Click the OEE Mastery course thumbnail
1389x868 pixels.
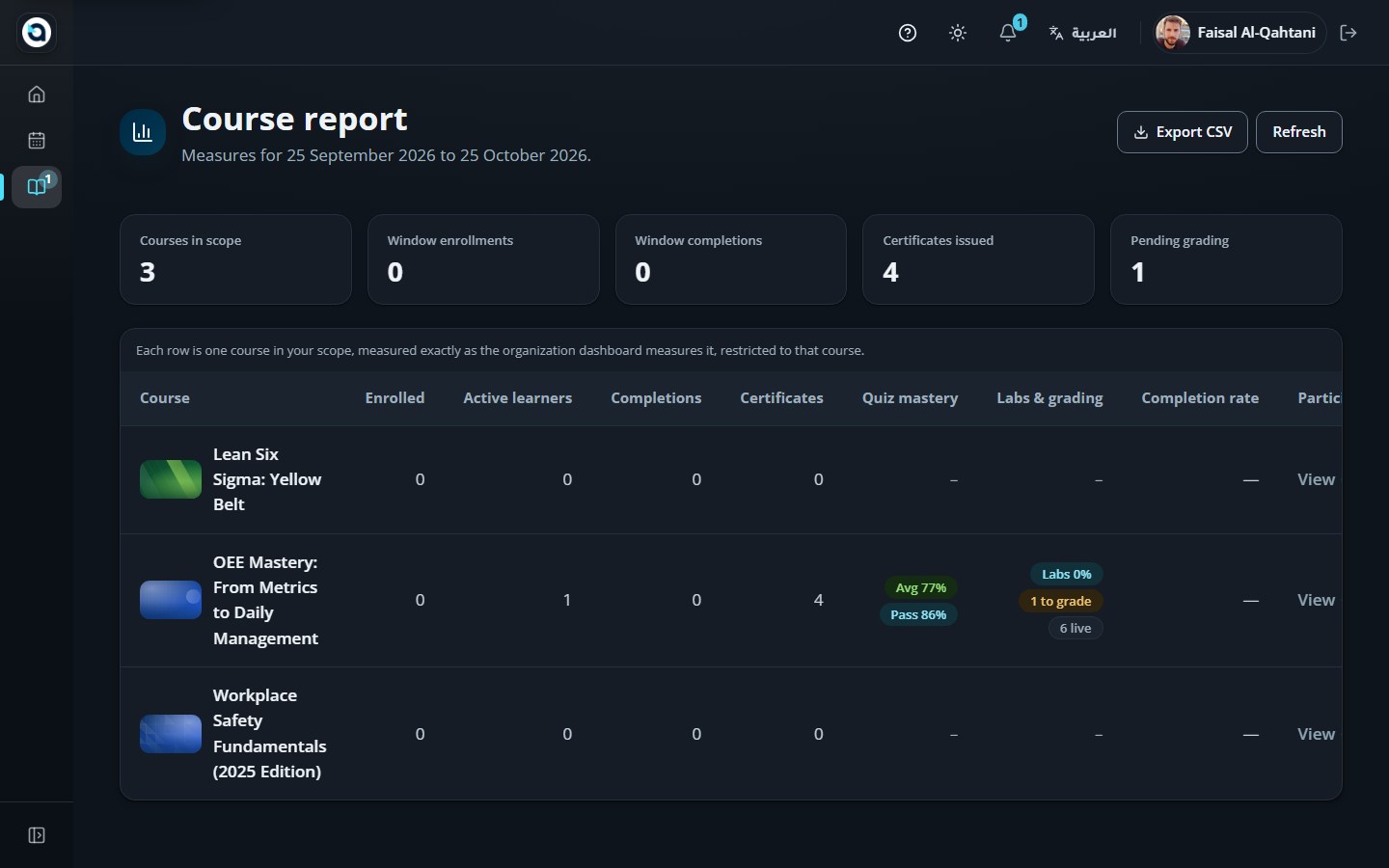tap(171, 600)
